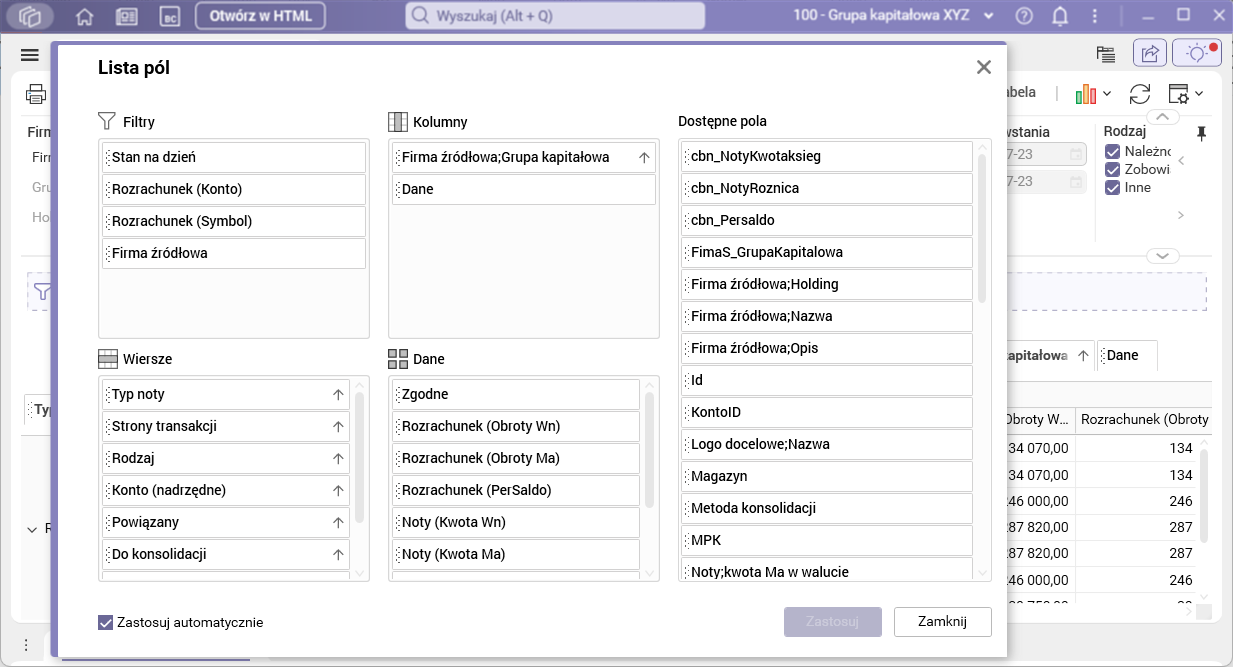Image resolution: width=1233 pixels, height=667 pixels.
Task: Expand the chart type dropdown
Action: [1107, 94]
